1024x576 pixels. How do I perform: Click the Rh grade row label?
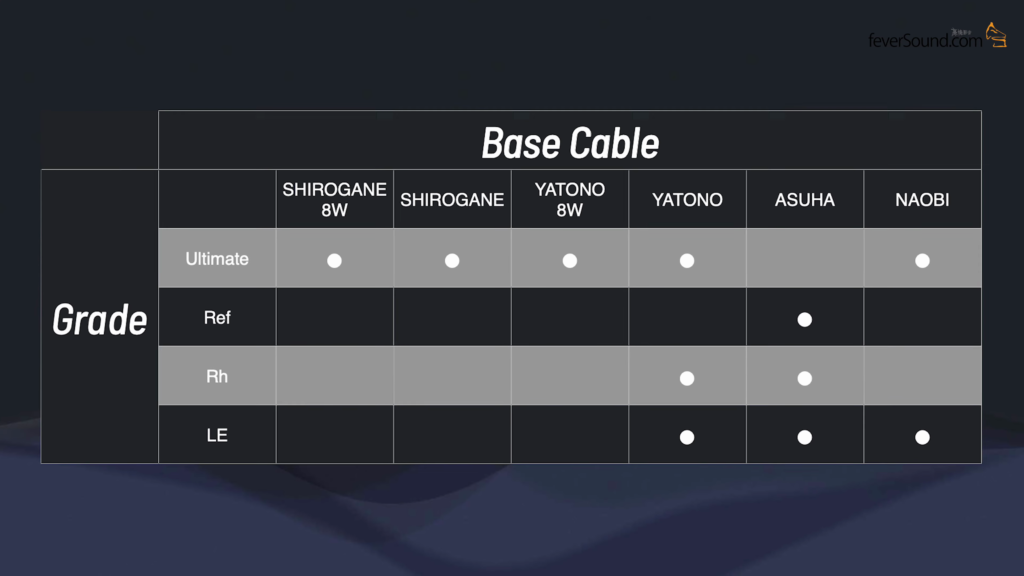click(217, 377)
